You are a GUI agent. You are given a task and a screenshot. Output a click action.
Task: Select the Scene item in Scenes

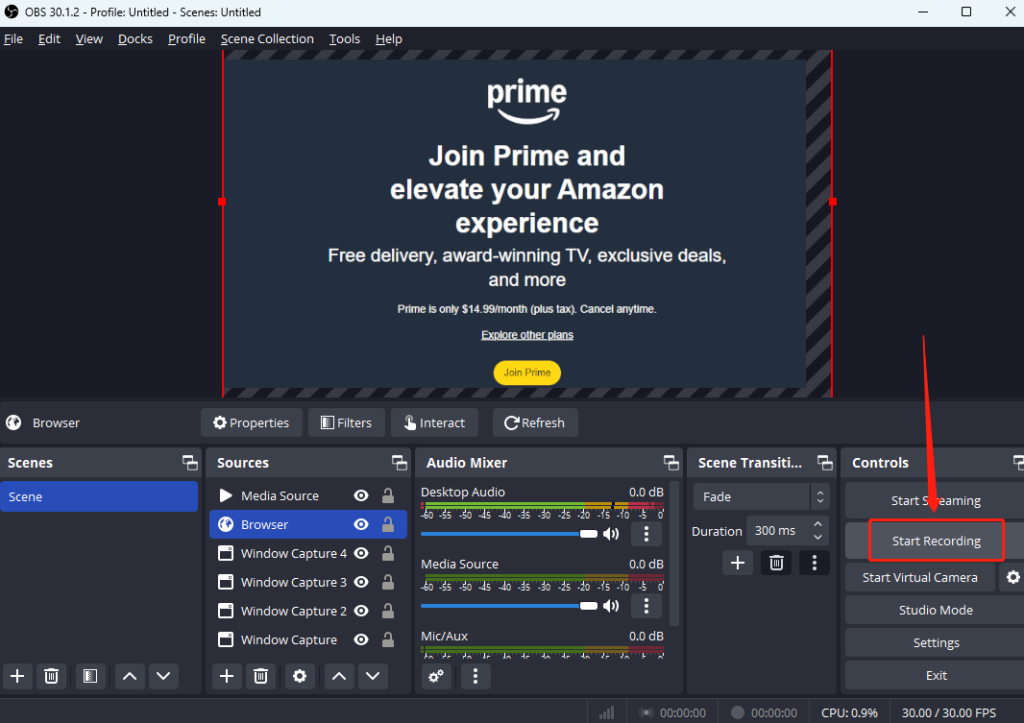coord(99,496)
